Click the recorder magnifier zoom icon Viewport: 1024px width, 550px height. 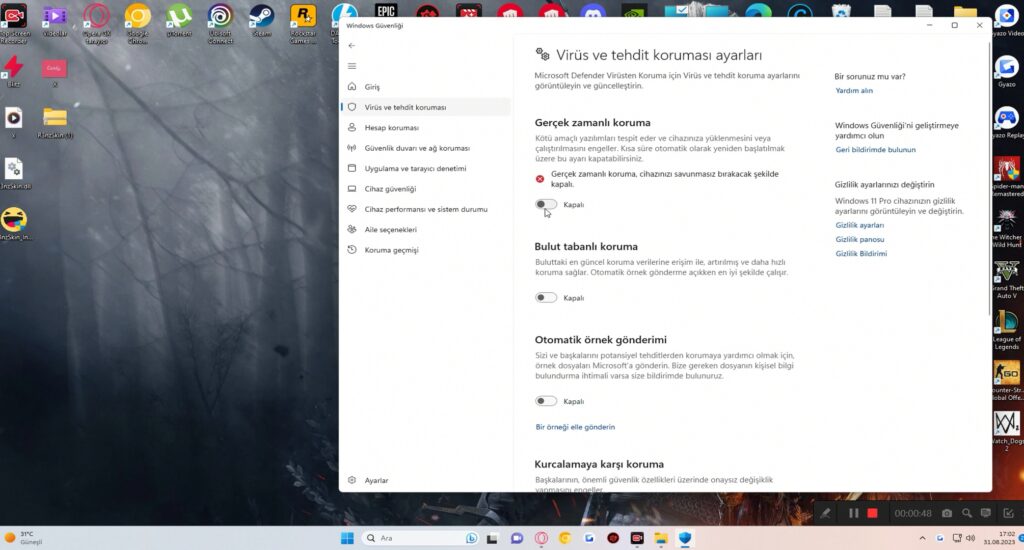click(967, 513)
